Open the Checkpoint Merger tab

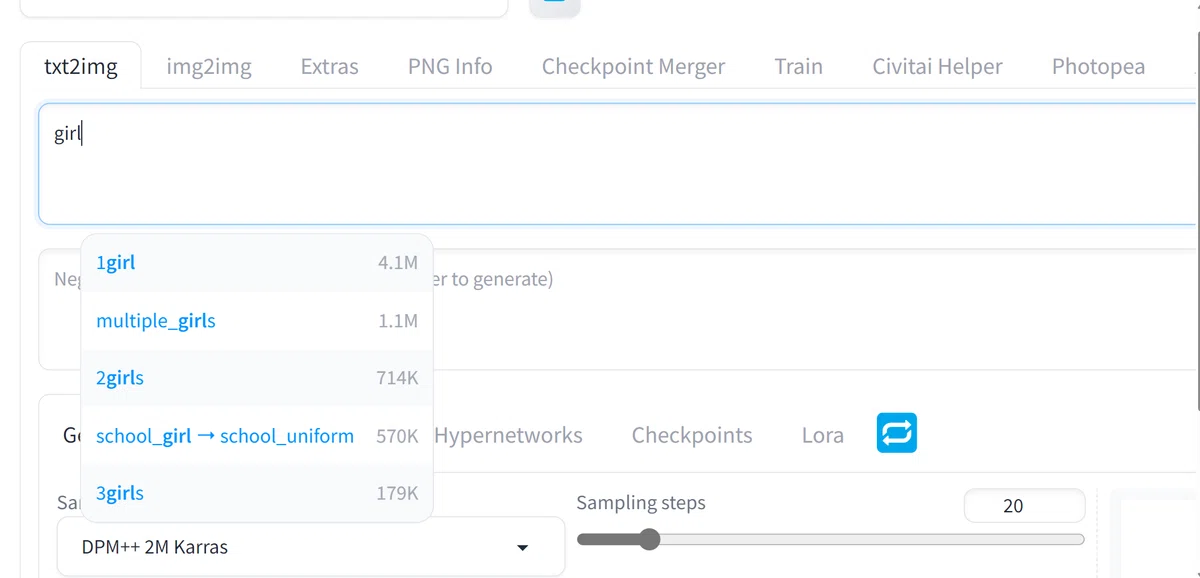coord(633,67)
